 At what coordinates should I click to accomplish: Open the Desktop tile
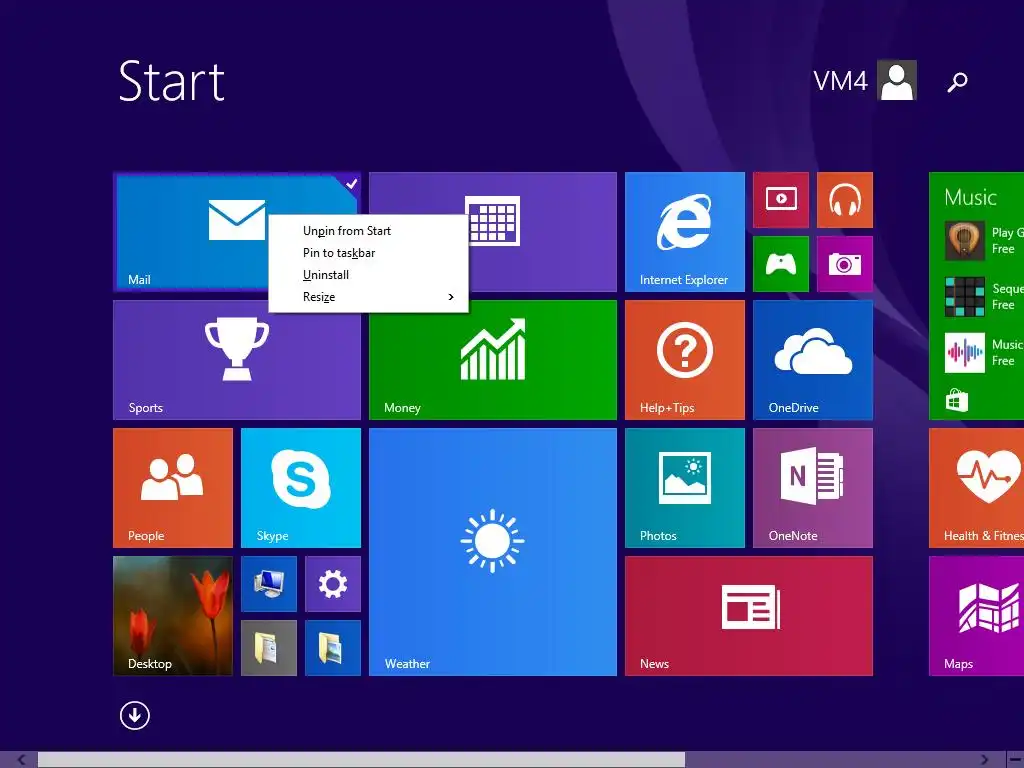(172, 616)
